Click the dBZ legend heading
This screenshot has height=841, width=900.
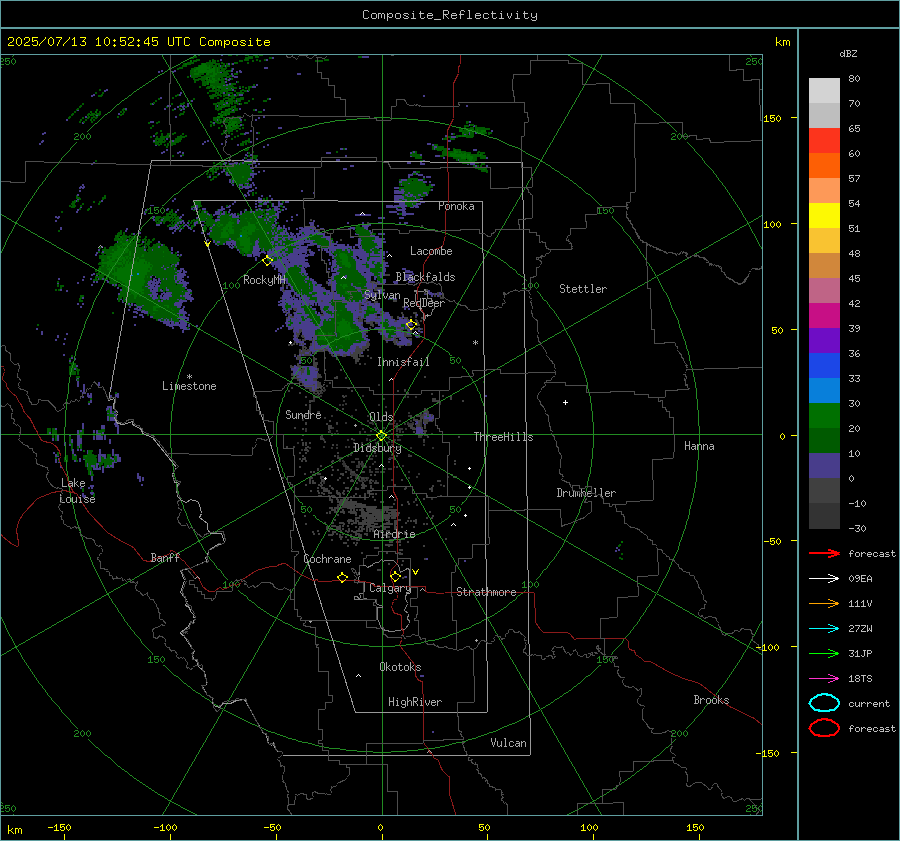848,54
